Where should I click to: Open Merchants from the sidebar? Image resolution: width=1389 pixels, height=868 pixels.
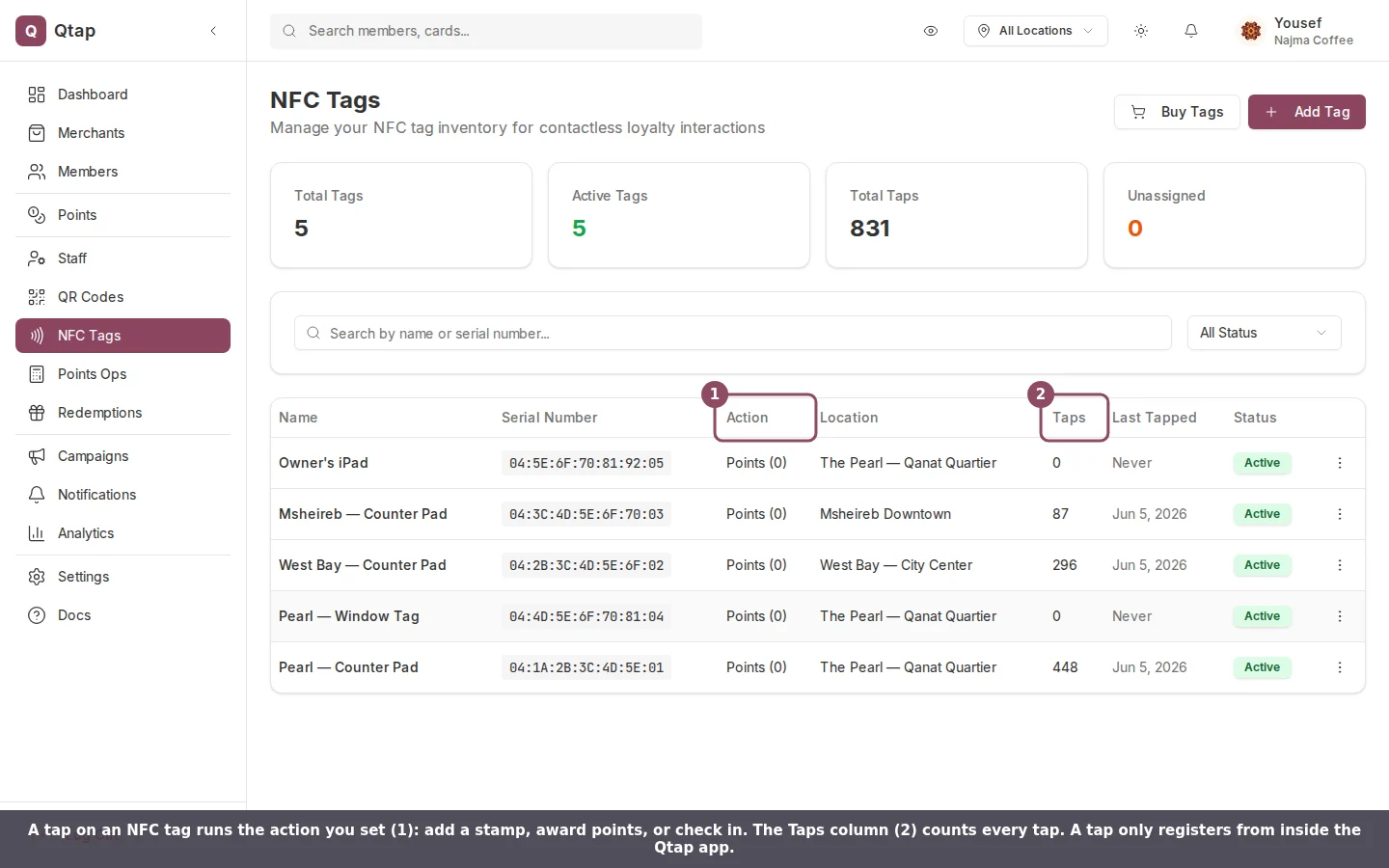click(123, 133)
